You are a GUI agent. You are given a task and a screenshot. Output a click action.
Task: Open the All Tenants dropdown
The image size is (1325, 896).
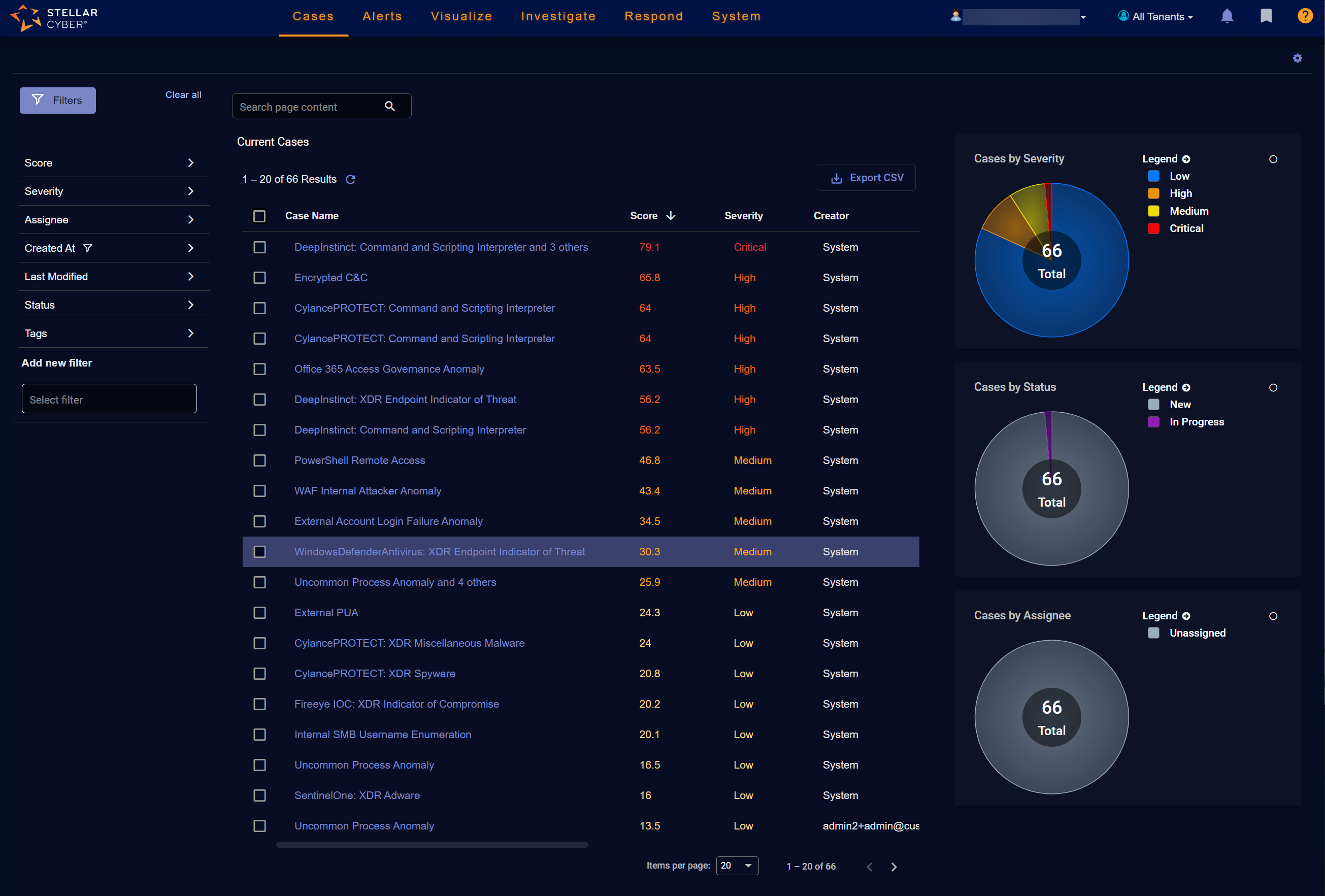point(1155,17)
